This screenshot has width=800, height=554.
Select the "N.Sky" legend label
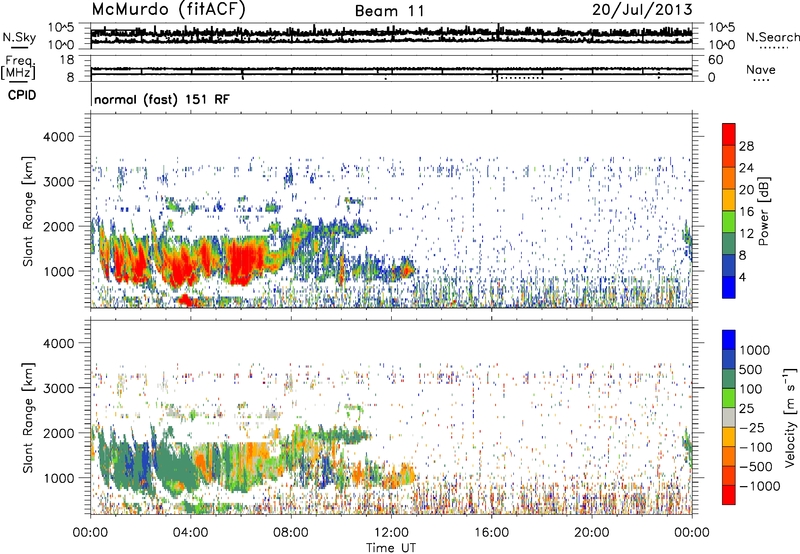click(19, 37)
